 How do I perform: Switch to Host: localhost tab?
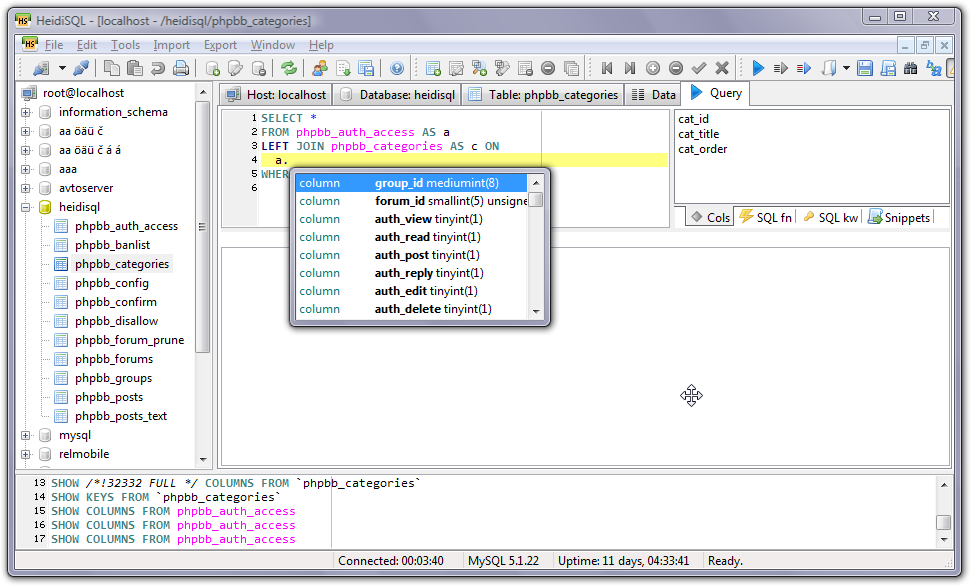[276, 95]
